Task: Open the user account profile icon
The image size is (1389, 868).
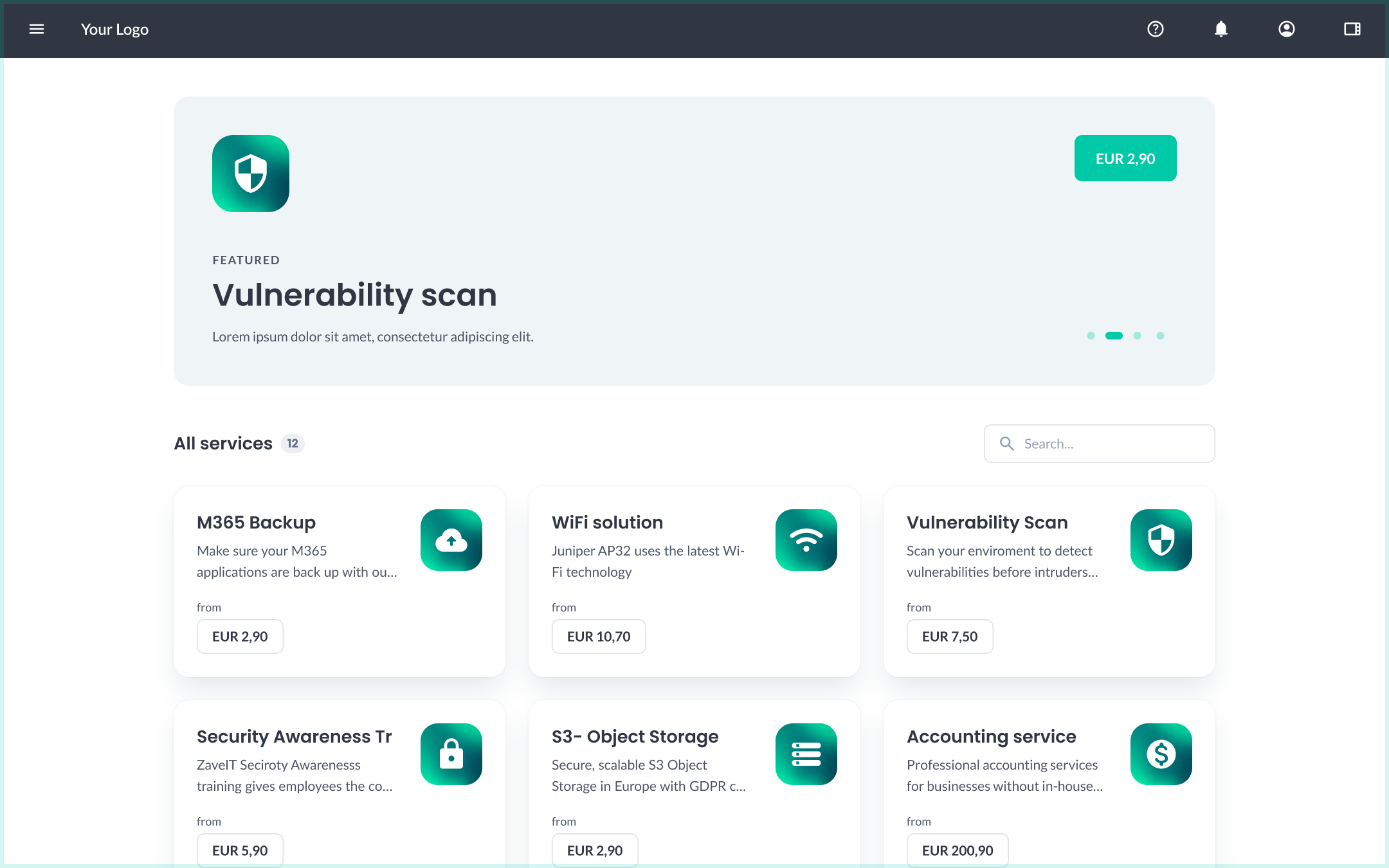Action: [1287, 29]
